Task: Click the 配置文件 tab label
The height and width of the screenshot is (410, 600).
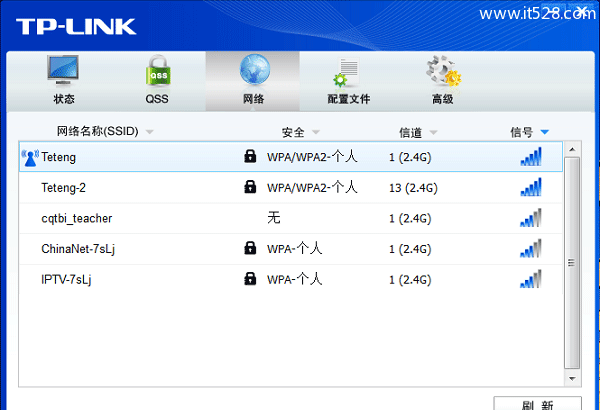Action: [x=349, y=99]
